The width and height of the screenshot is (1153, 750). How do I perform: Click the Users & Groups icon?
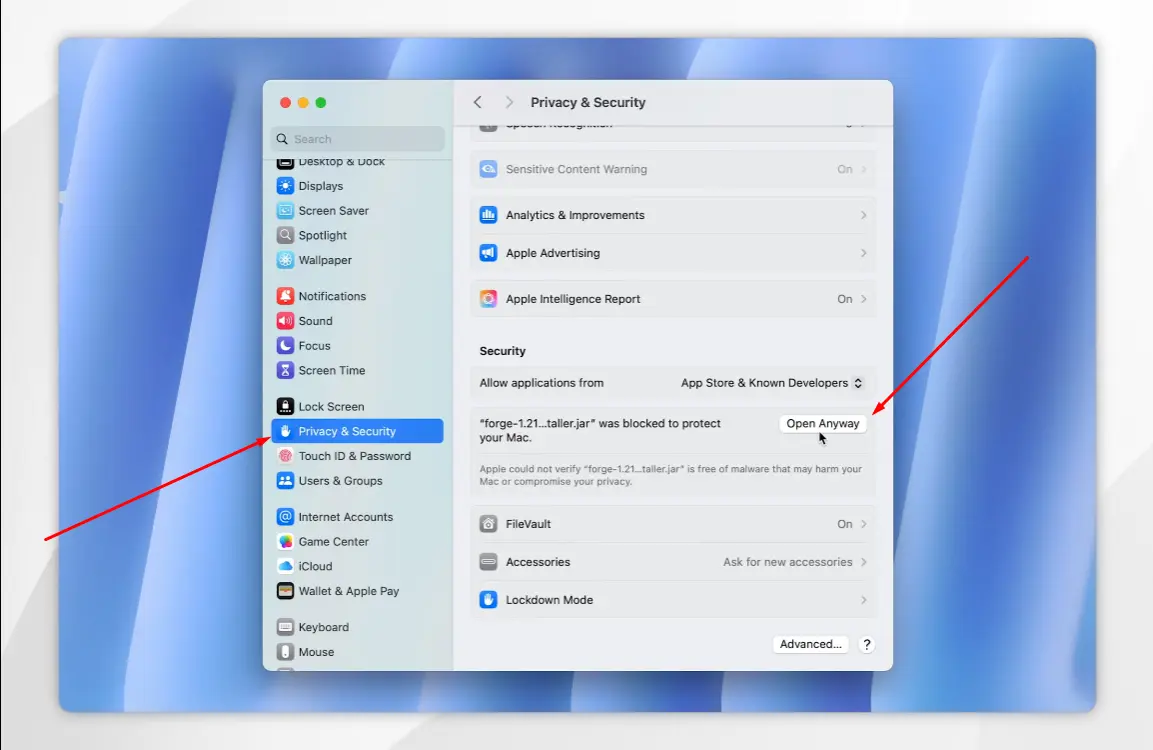[x=285, y=480]
